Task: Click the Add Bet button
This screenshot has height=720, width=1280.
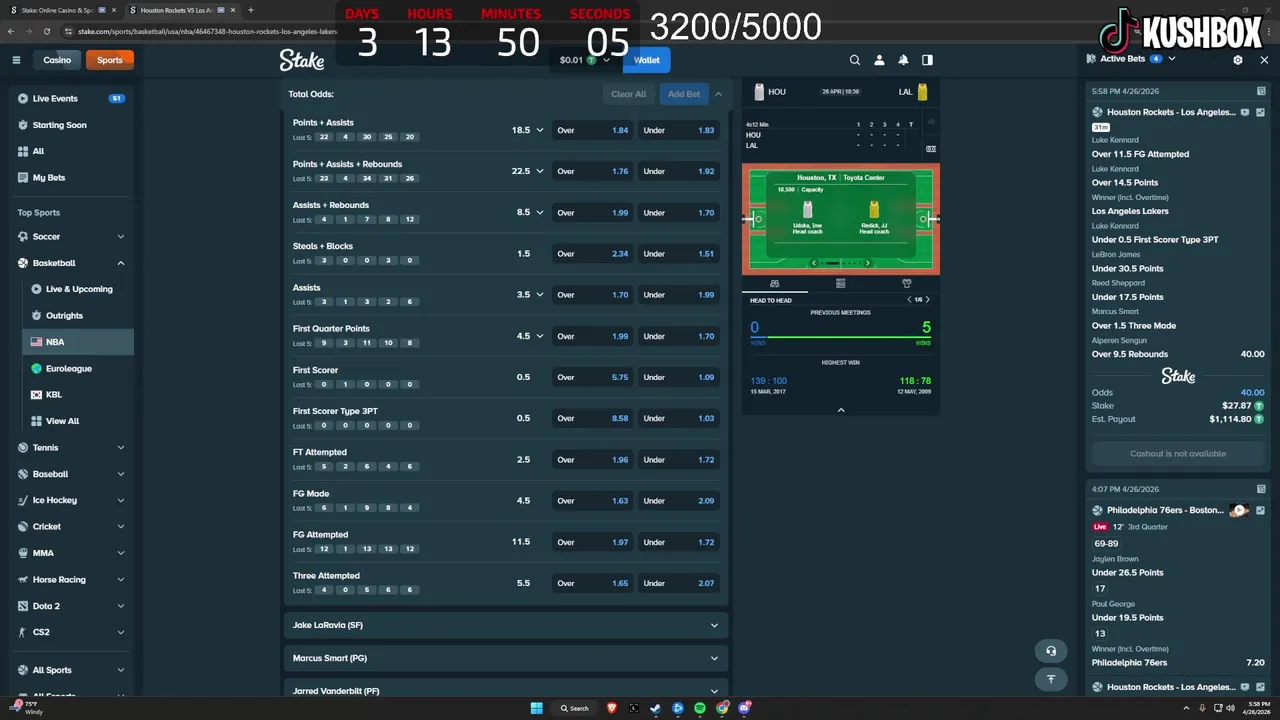Action: pos(684,94)
